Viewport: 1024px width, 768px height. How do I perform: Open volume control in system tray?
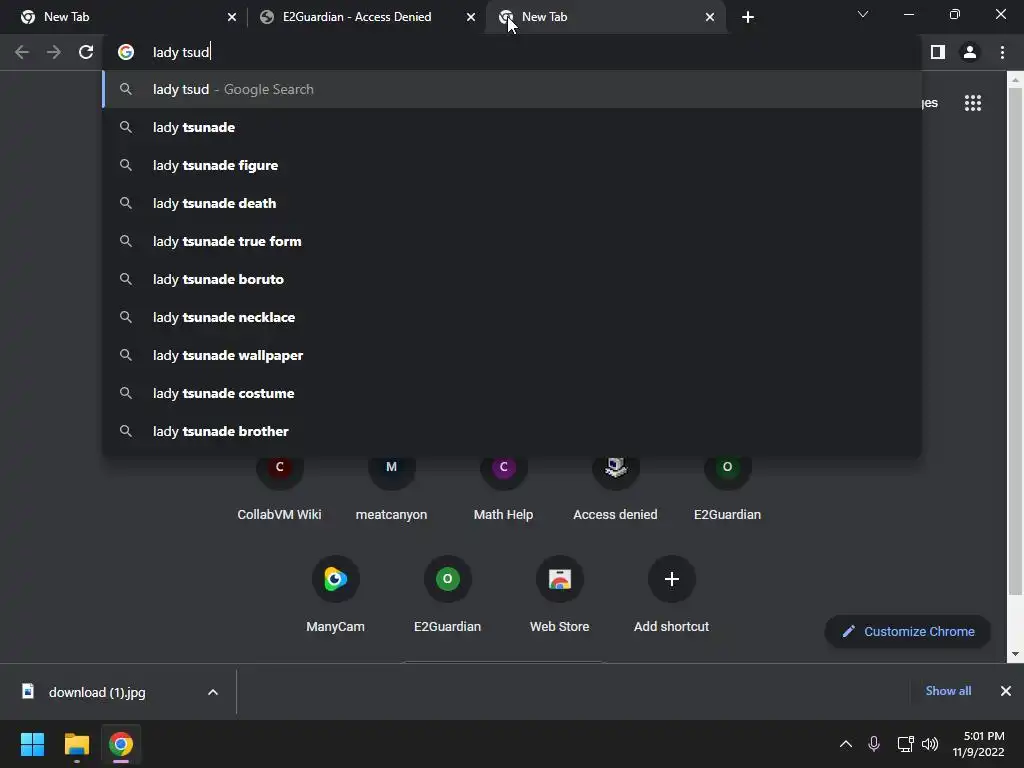[x=930, y=744]
